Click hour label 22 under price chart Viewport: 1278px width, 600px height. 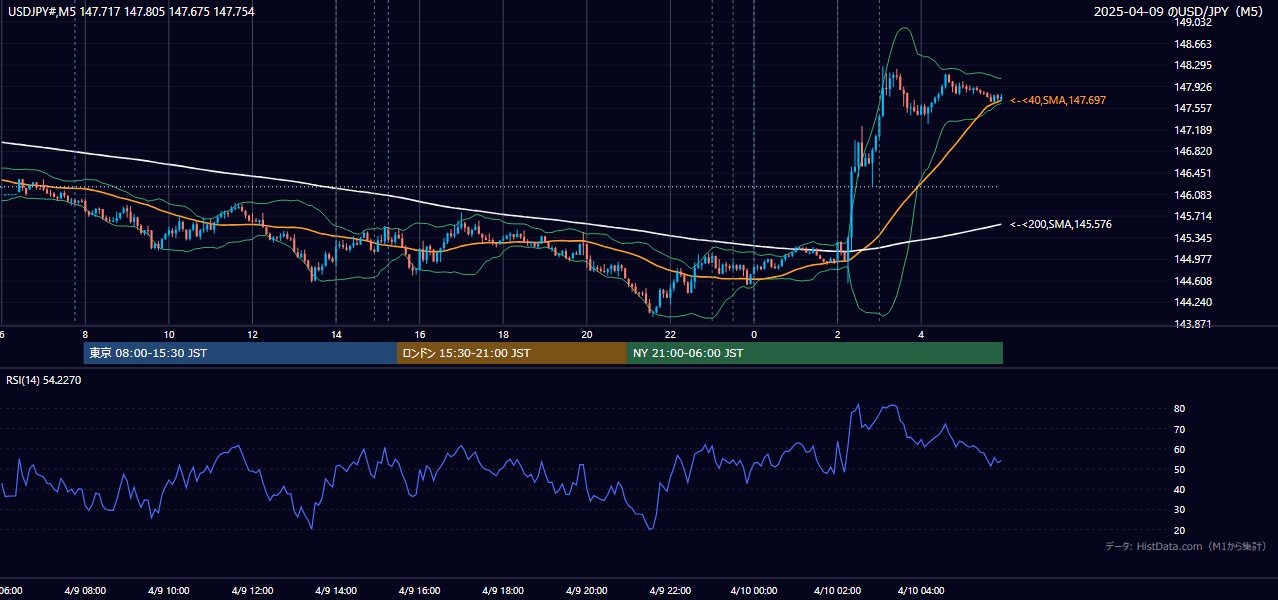coord(670,334)
